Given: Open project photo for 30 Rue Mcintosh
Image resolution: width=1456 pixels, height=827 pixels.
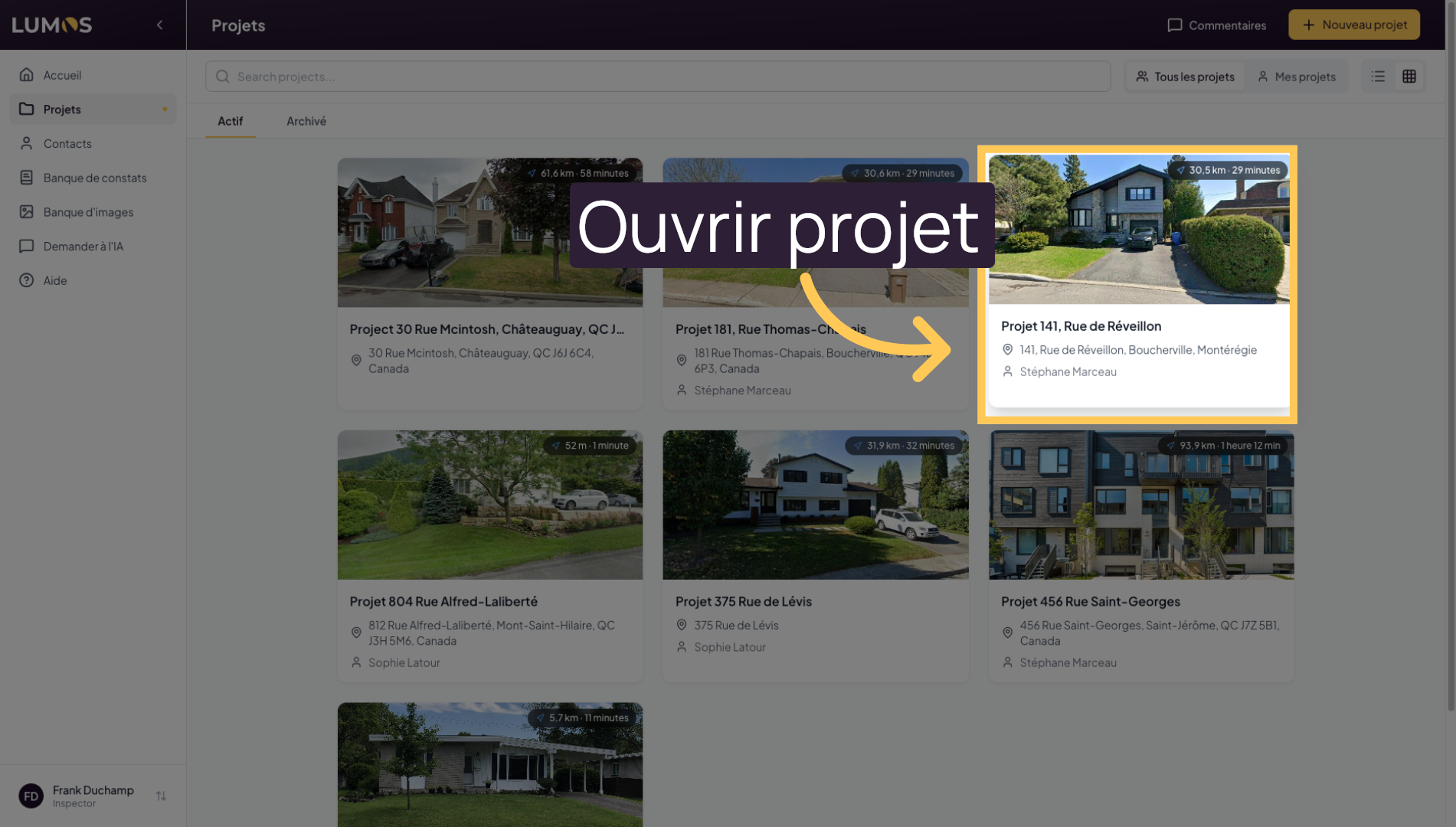Looking at the screenshot, I should (490, 233).
